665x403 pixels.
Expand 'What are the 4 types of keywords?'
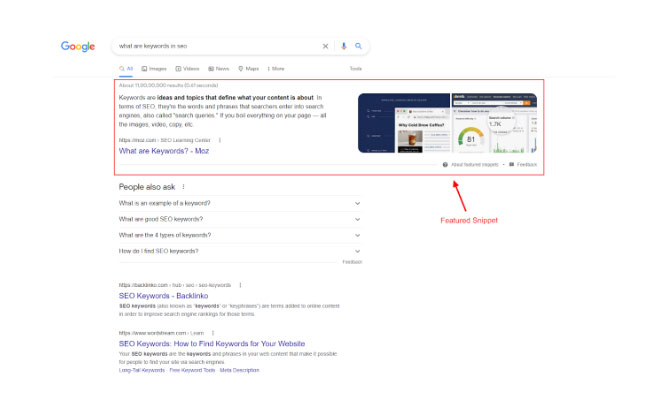point(240,235)
